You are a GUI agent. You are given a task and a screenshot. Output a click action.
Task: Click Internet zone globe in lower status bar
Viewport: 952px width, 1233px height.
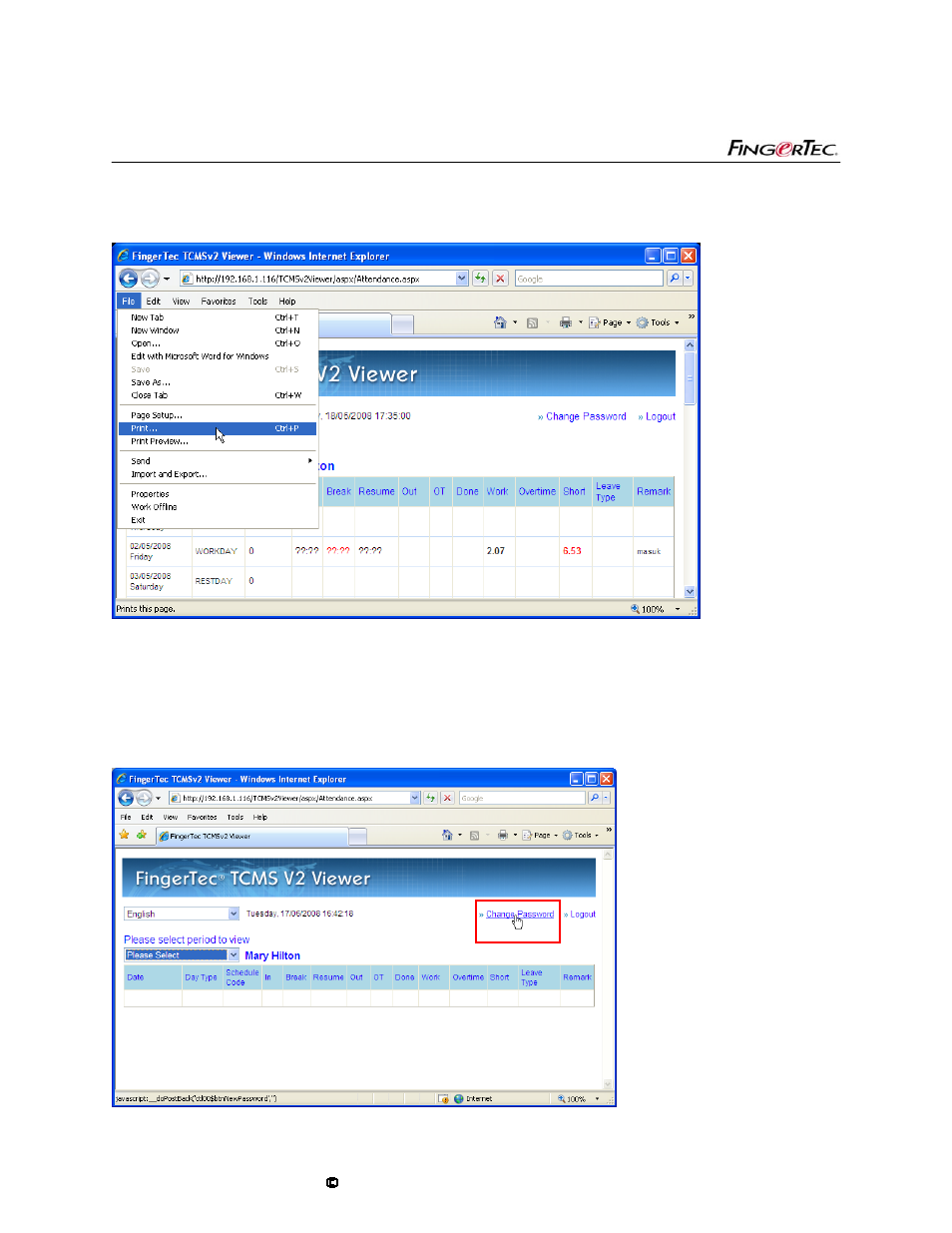click(459, 1098)
